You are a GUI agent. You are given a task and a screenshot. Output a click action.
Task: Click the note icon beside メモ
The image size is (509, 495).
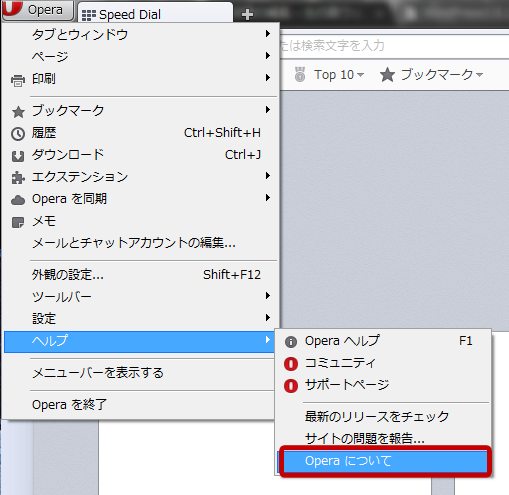(18, 222)
